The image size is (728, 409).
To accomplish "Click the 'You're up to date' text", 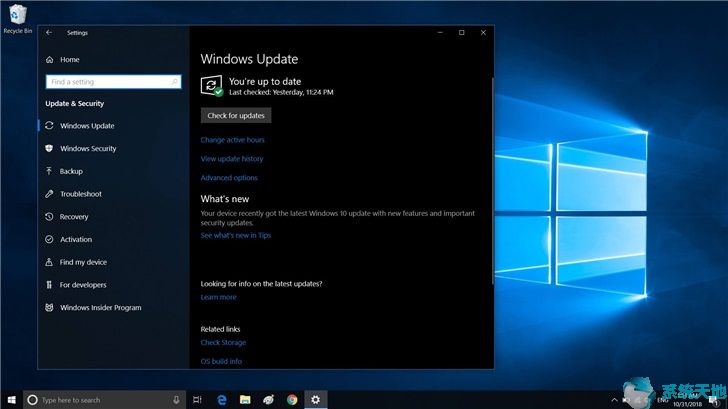I will click(x=265, y=81).
